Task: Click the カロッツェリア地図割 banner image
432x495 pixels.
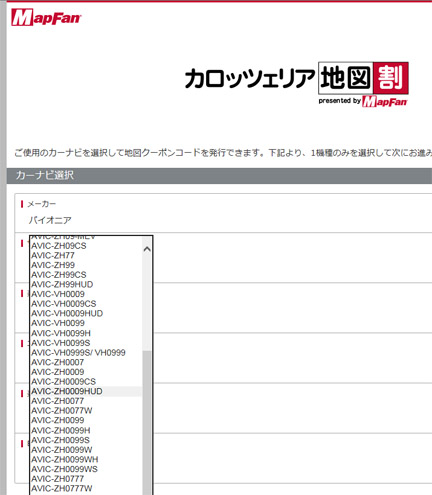Action: [x=296, y=84]
